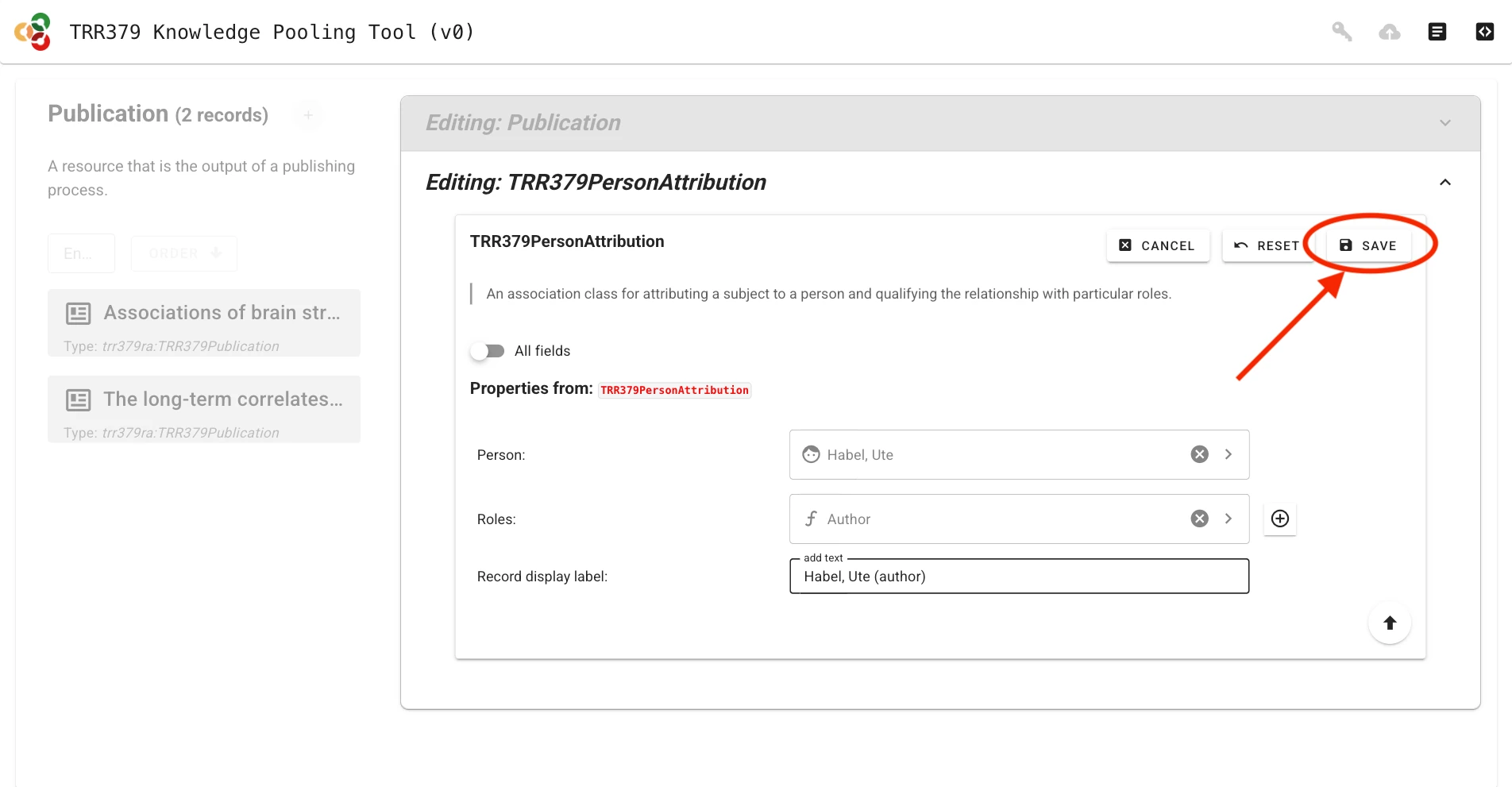Clear the Author role with its X icon
The height and width of the screenshot is (787, 1512).
tap(1198, 519)
